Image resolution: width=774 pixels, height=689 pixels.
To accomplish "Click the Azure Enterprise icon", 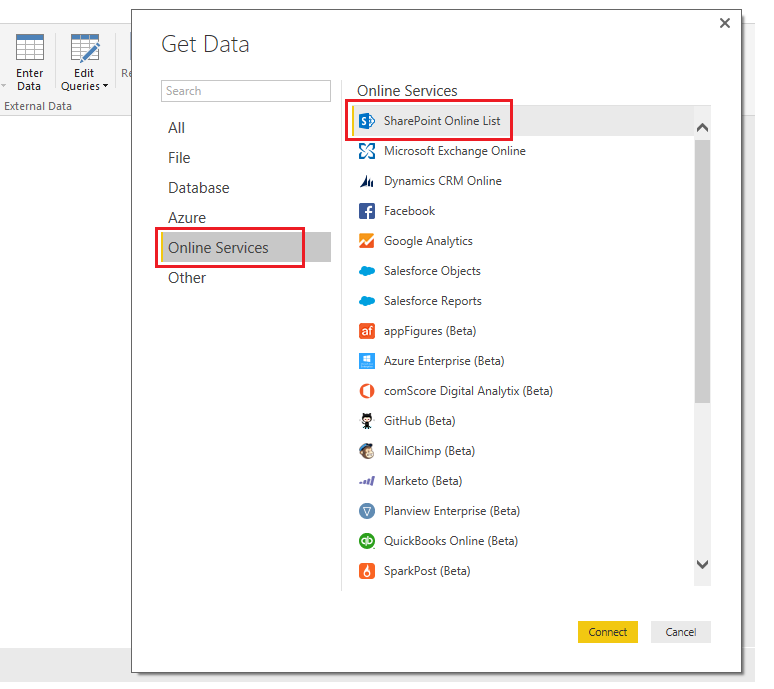I will click(366, 361).
